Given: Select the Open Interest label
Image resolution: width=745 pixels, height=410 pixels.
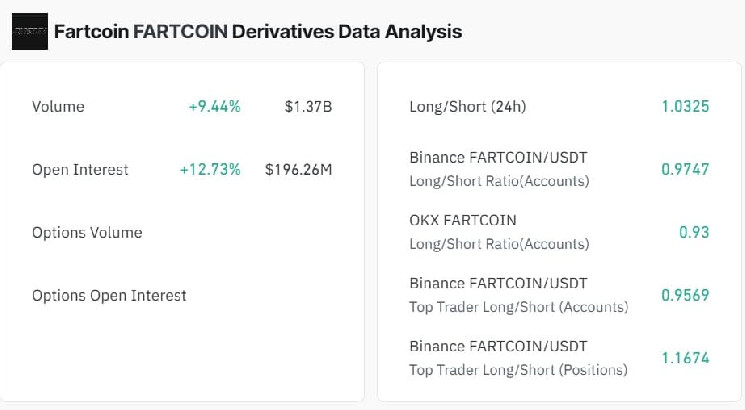Looking at the screenshot, I should pos(80,170).
